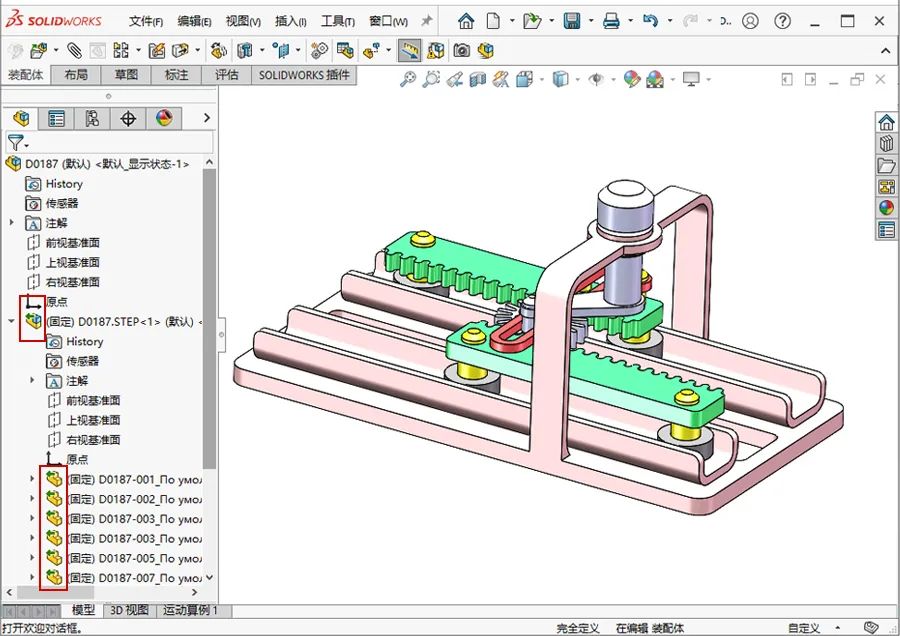Insert a Bill of Materials table
900x636 pixels.
[x=345, y=51]
